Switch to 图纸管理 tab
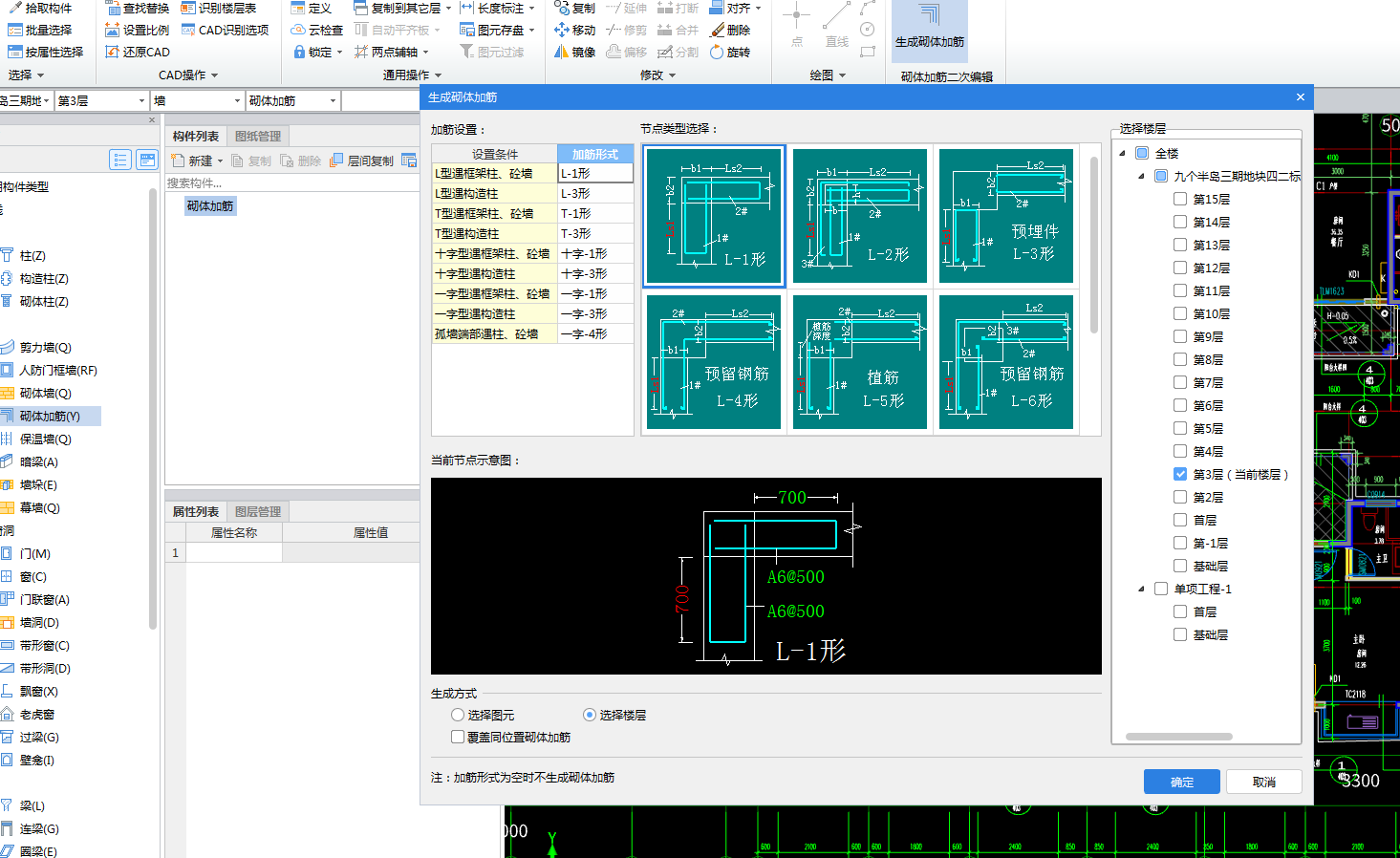 (x=258, y=136)
